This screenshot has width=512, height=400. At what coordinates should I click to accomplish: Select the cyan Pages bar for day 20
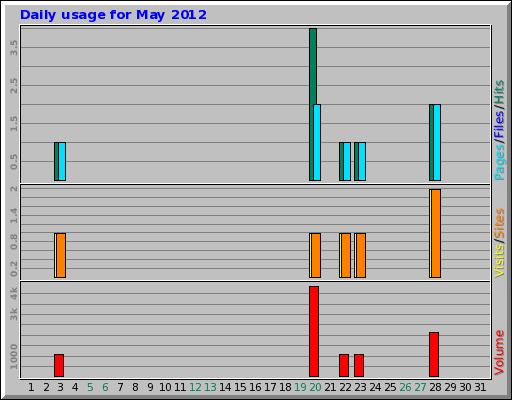[x=317, y=143]
